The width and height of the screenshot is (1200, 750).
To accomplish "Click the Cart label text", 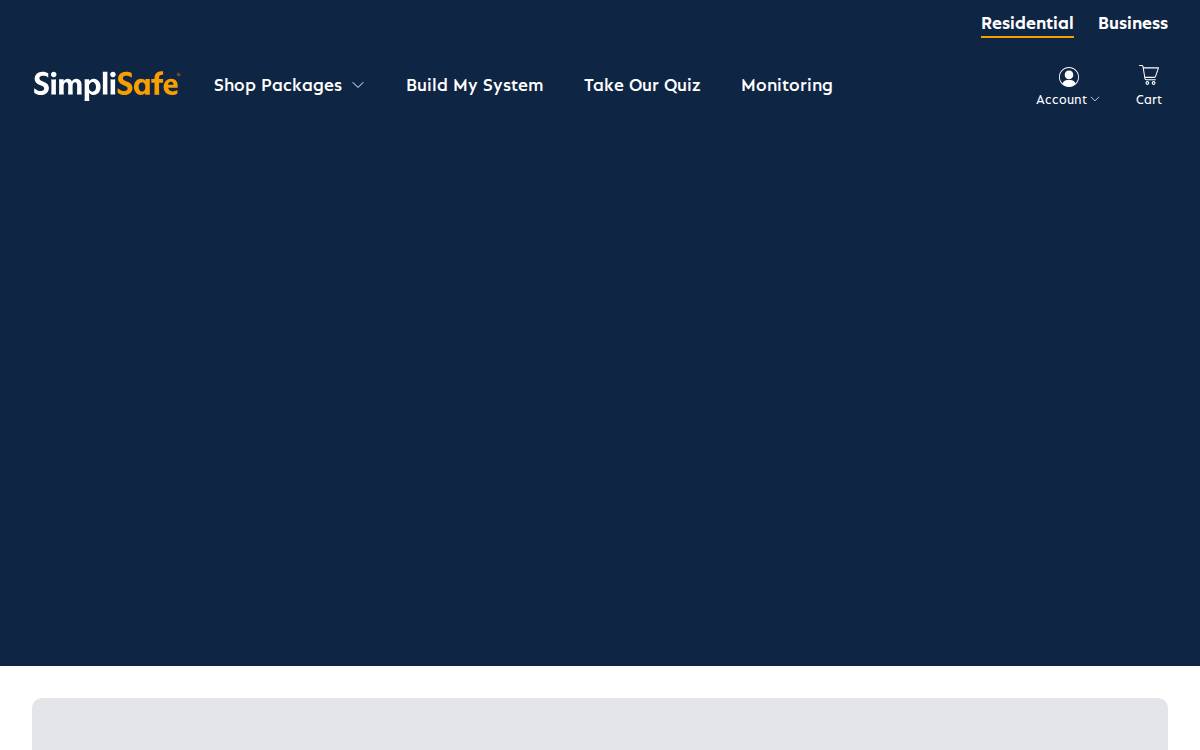I will [x=1149, y=100].
